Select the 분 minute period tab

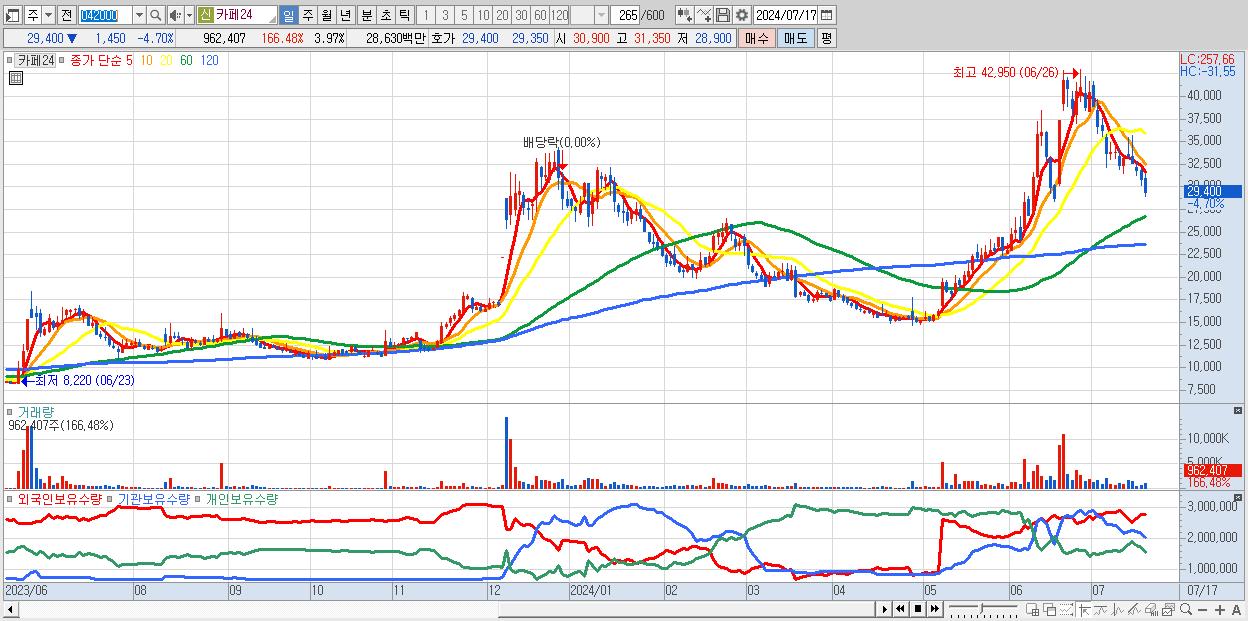tap(366, 15)
